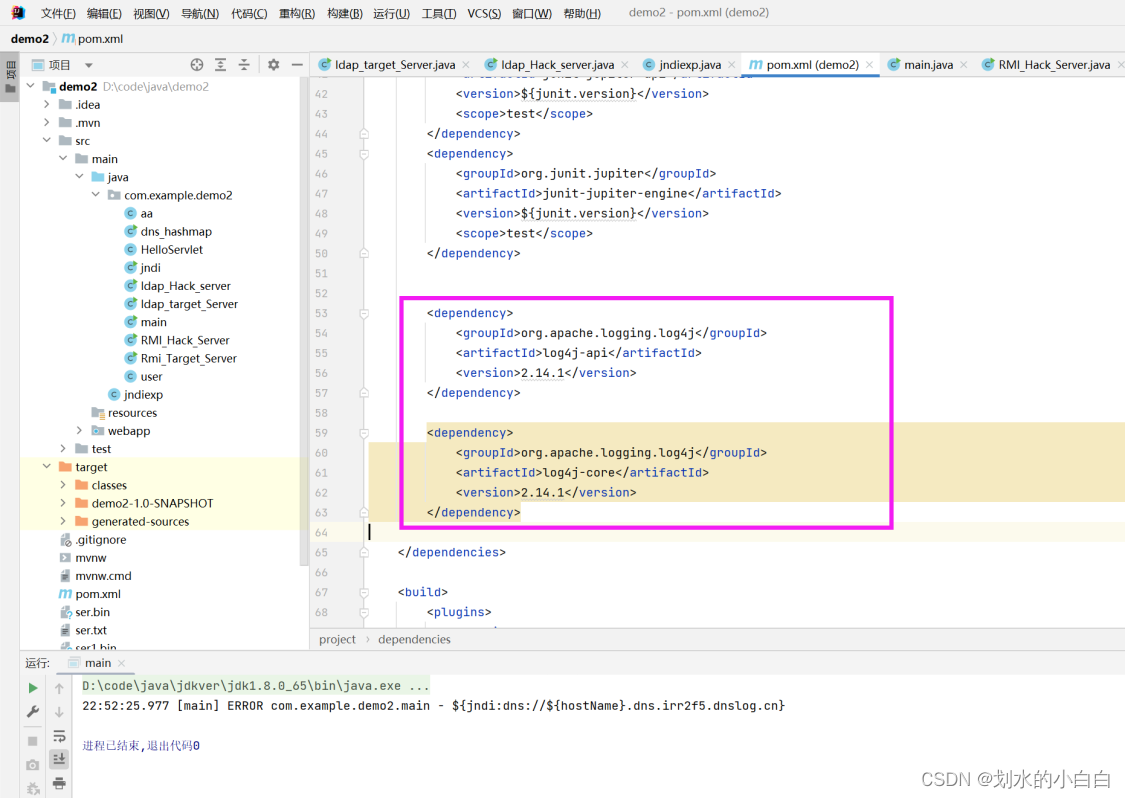Expand the classes folder
Viewport: 1125px width, 798px height.
(x=63, y=485)
